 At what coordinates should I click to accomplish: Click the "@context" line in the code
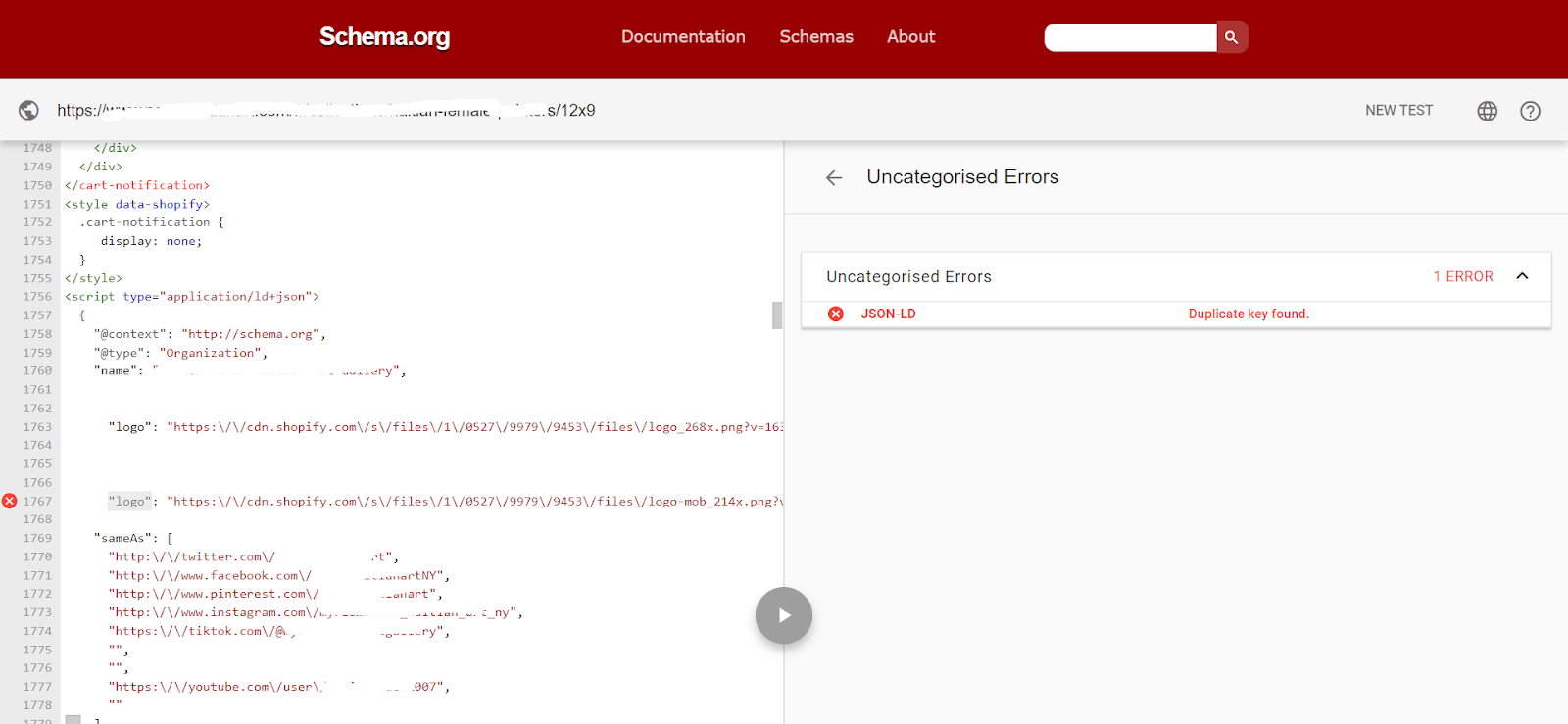(x=210, y=334)
